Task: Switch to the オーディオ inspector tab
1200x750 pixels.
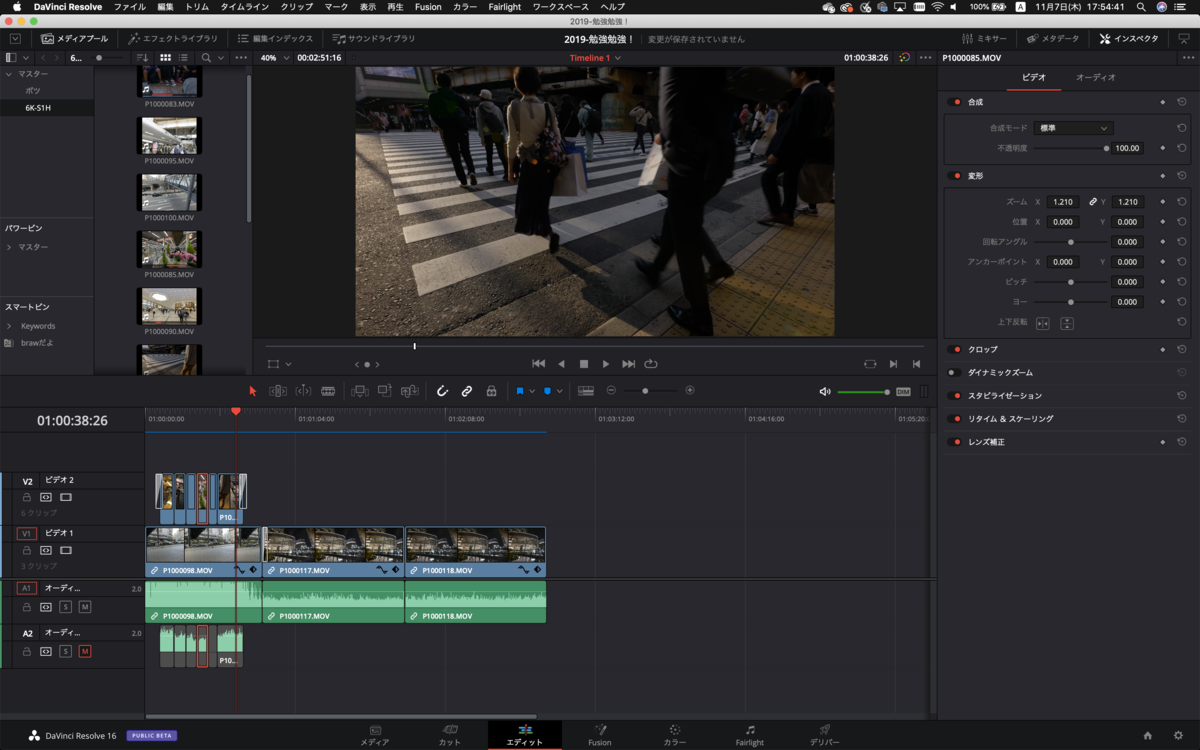Action: (x=1095, y=77)
